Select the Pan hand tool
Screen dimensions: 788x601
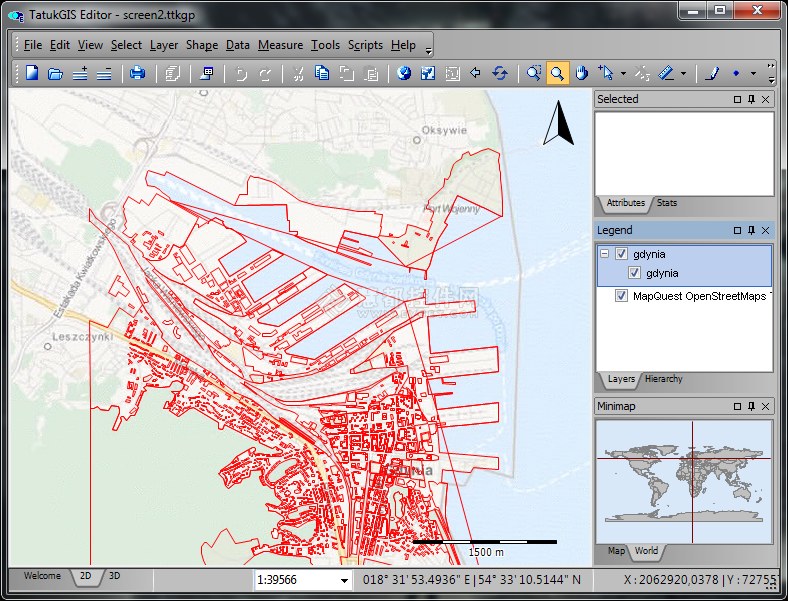pos(581,73)
